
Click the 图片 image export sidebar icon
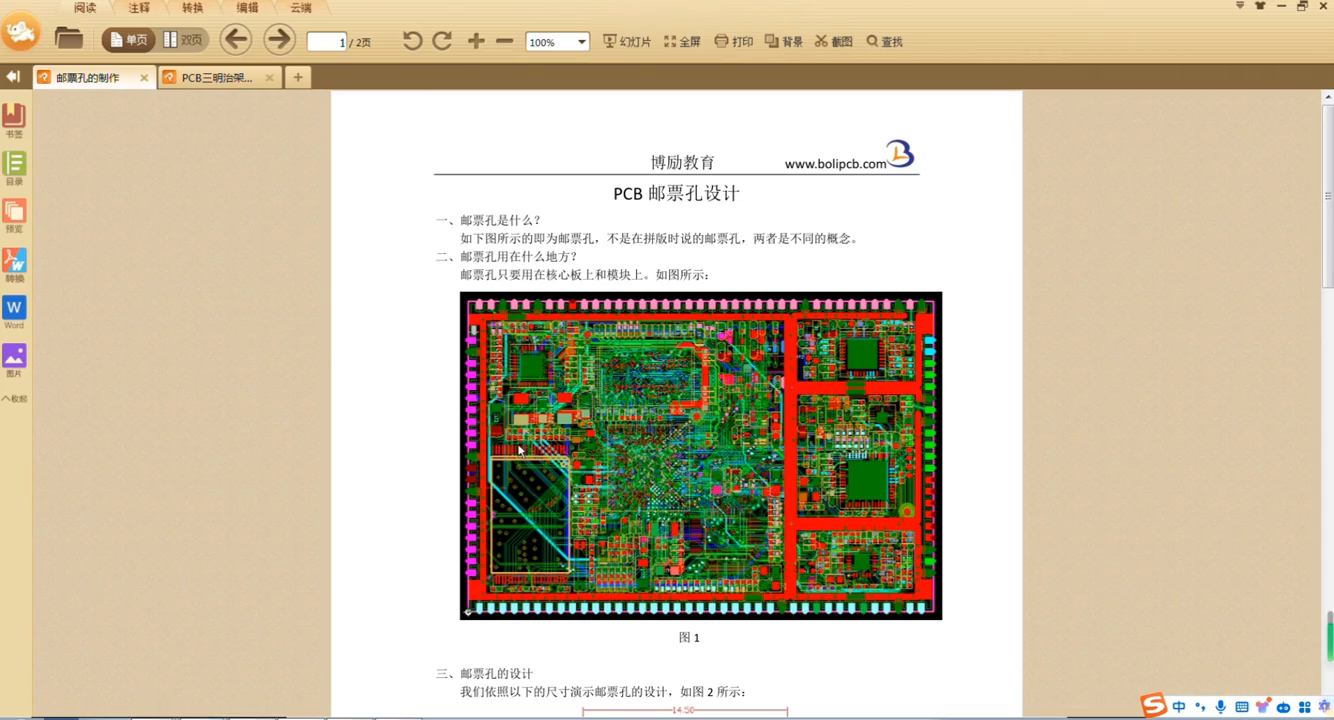point(14,359)
